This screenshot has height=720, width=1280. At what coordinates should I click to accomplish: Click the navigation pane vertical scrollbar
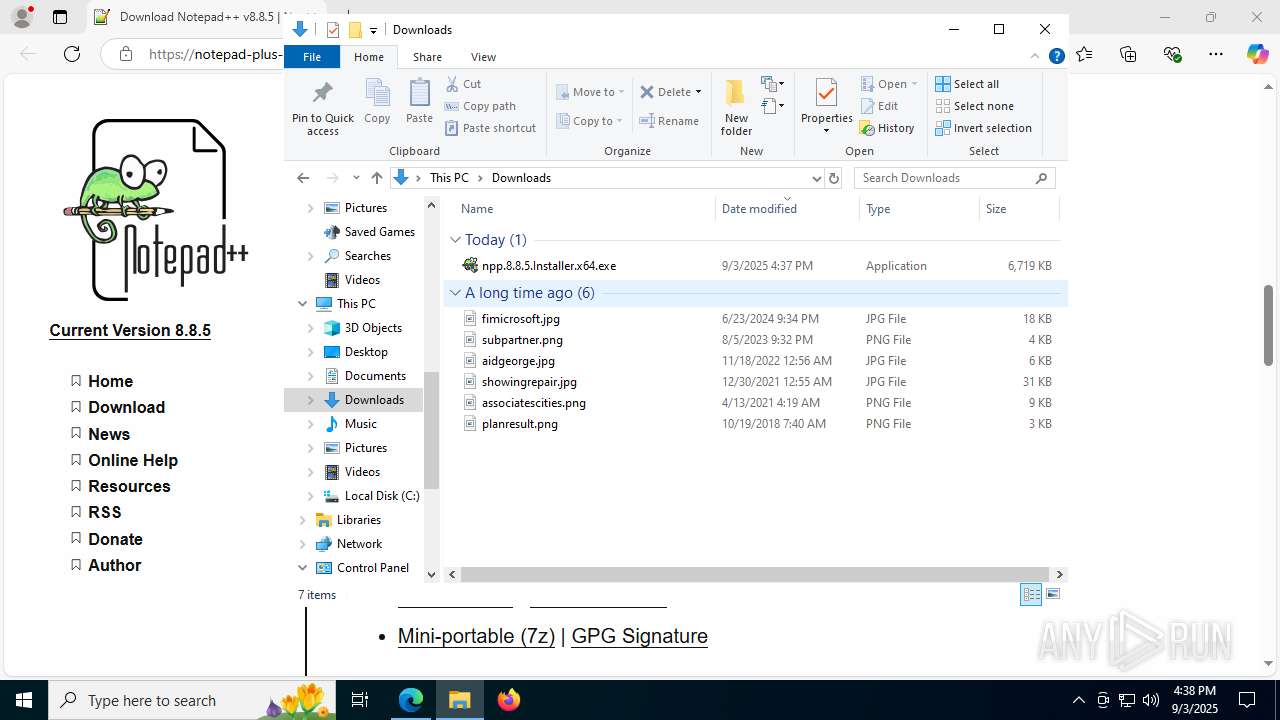pos(432,430)
